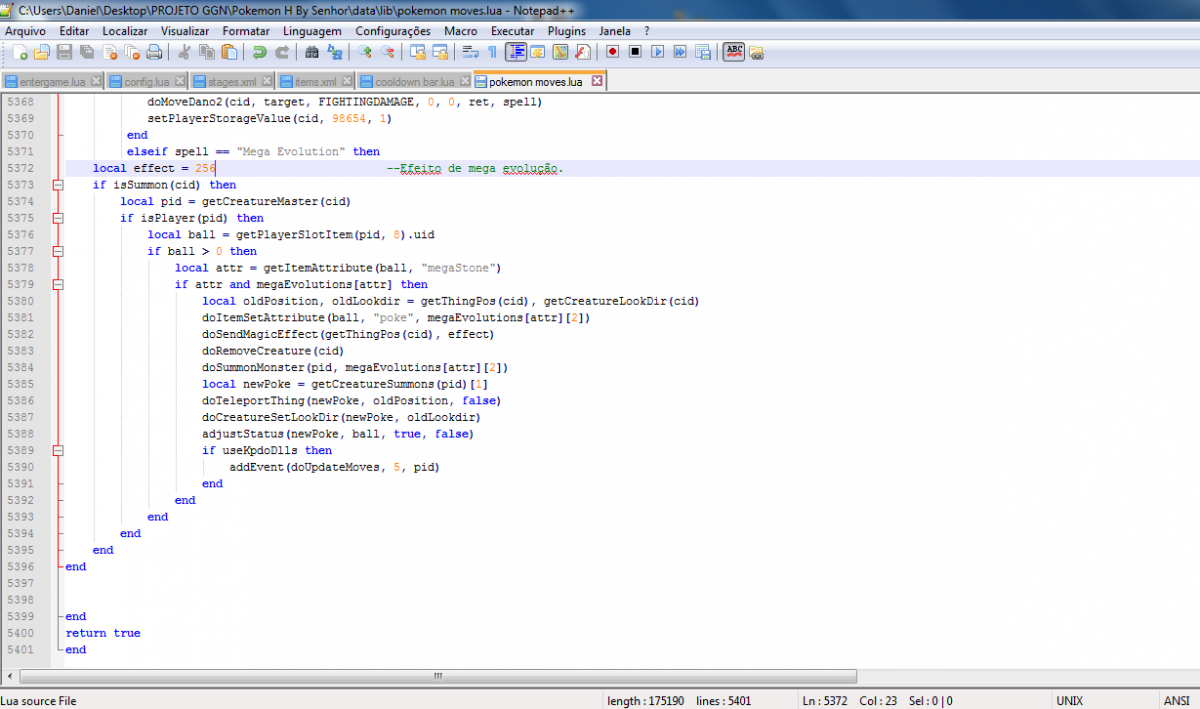Open the Visualizar menu
The image size is (1200, 709).
pos(185,31)
